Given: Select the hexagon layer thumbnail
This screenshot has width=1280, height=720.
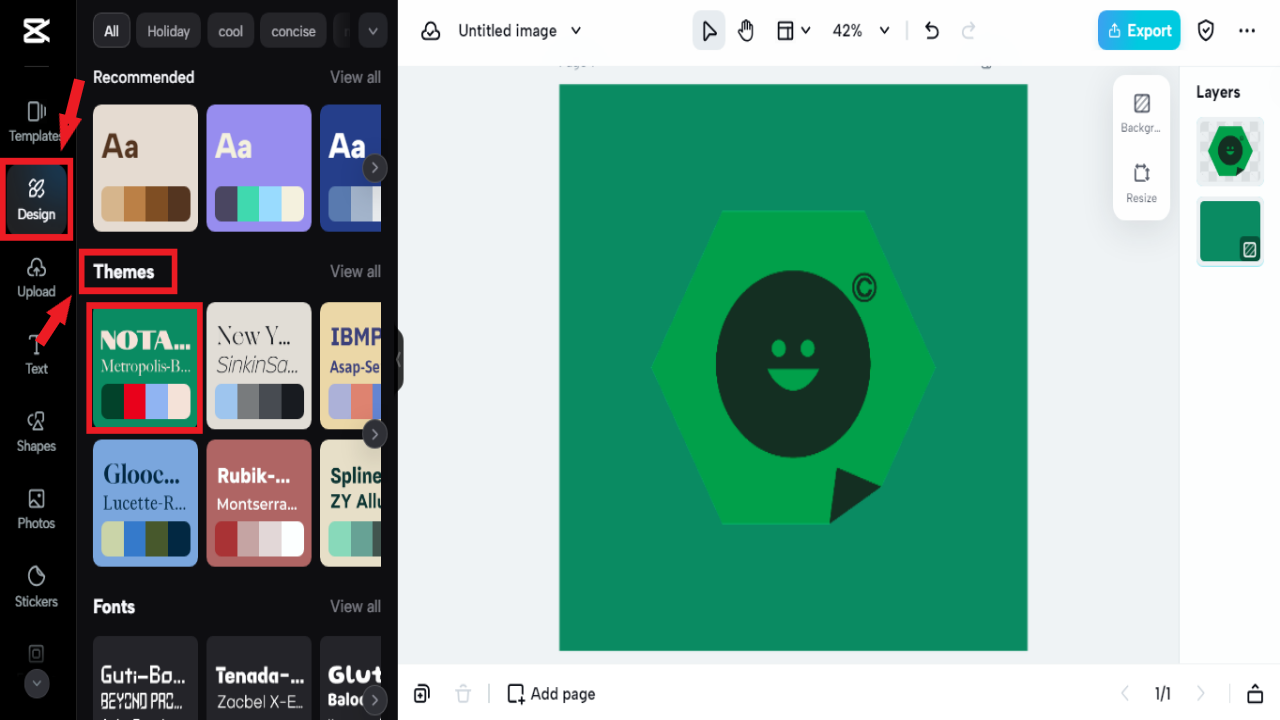Looking at the screenshot, I should pos(1229,151).
